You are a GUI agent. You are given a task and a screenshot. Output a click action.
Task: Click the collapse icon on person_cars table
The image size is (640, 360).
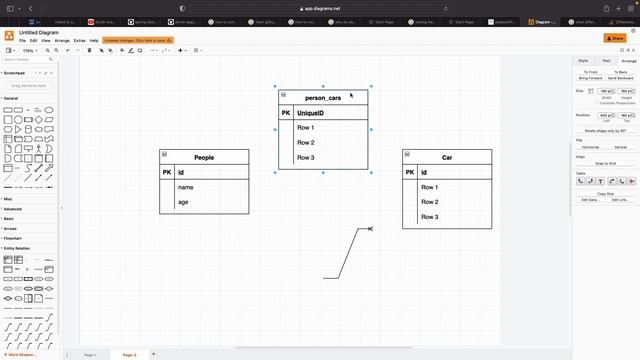point(284,95)
